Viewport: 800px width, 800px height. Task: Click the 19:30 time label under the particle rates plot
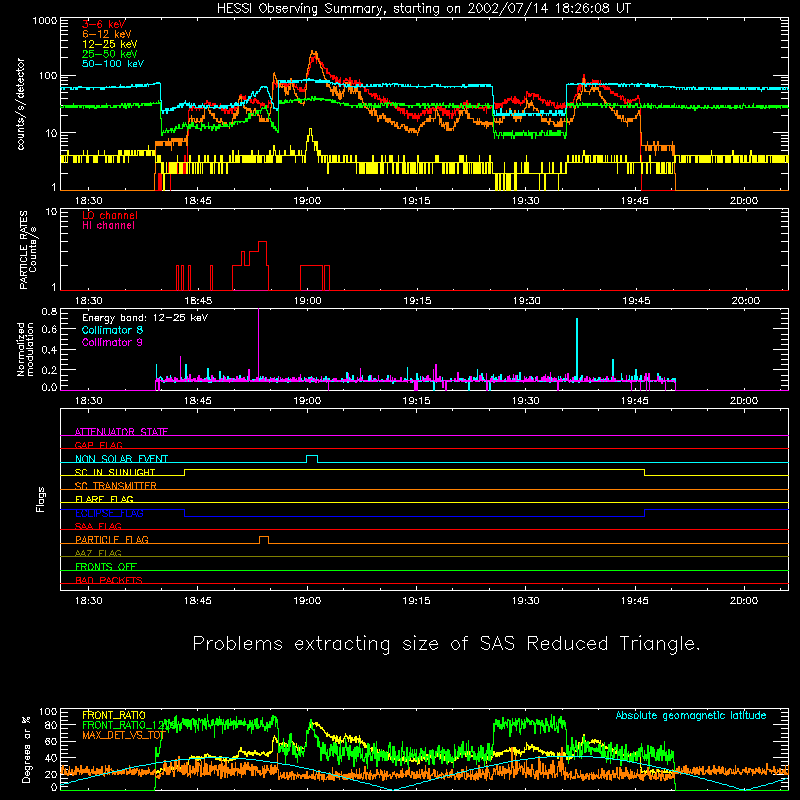(526, 301)
